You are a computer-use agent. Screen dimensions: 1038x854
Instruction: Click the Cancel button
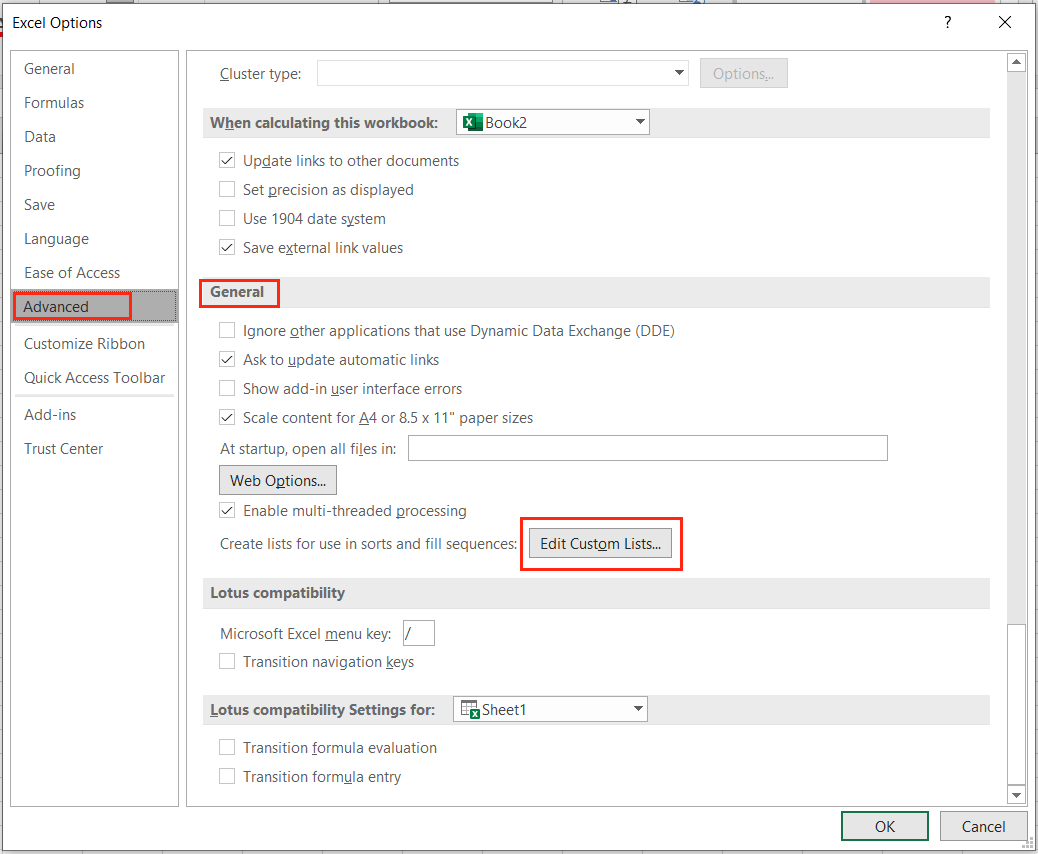click(x=983, y=827)
